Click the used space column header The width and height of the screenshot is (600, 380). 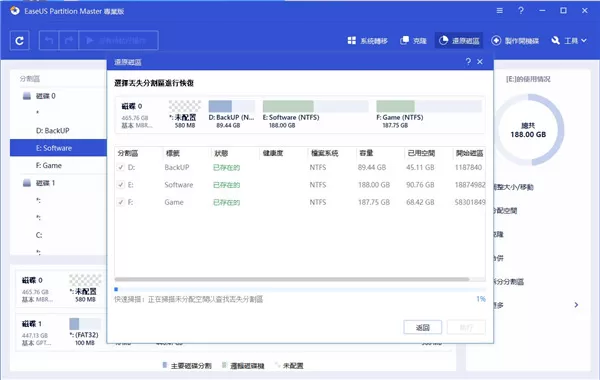point(421,153)
